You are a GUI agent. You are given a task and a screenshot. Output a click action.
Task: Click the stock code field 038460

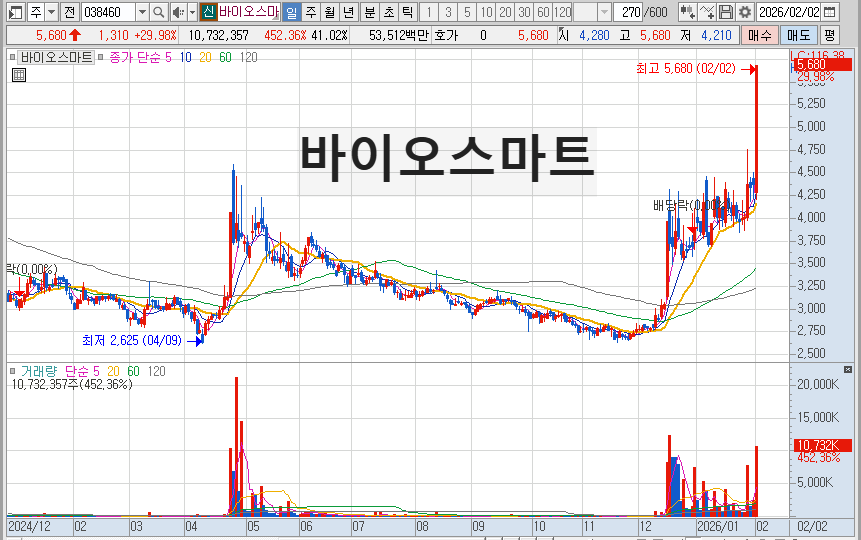pos(109,12)
